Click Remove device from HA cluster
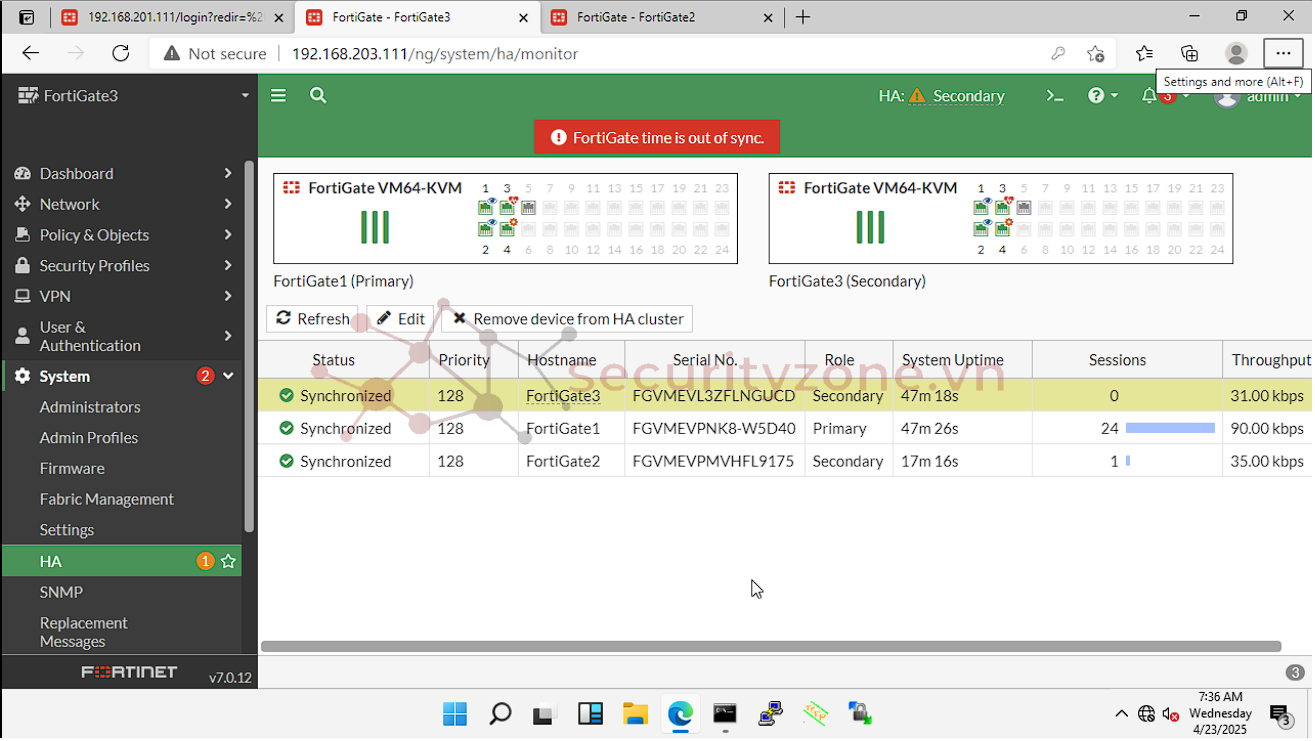The image size is (1315, 741). [x=567, y=319]
